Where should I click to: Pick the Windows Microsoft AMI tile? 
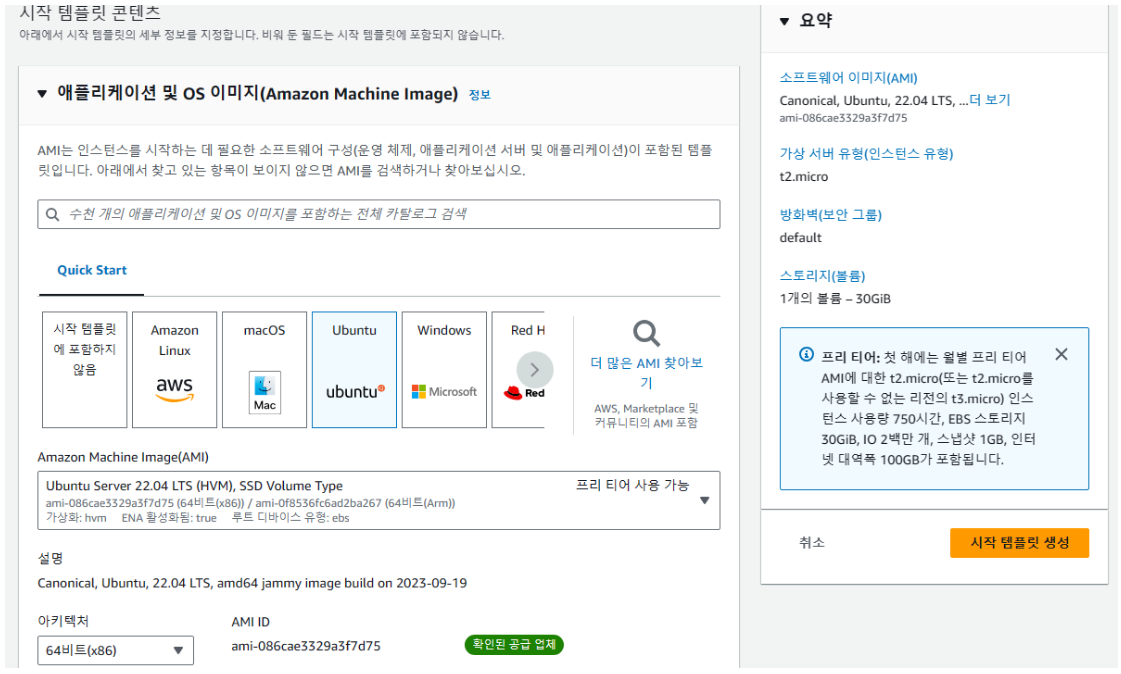tap(444, 370)
